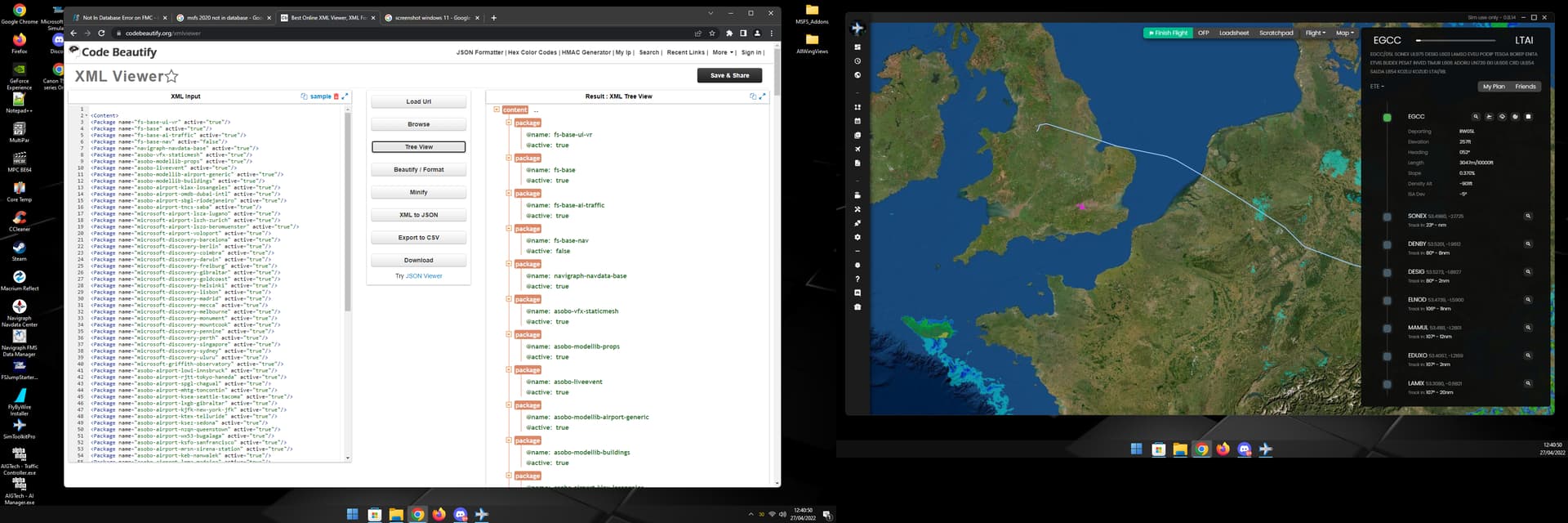Collapse the fs-base-nav package node

coord(509,229)
